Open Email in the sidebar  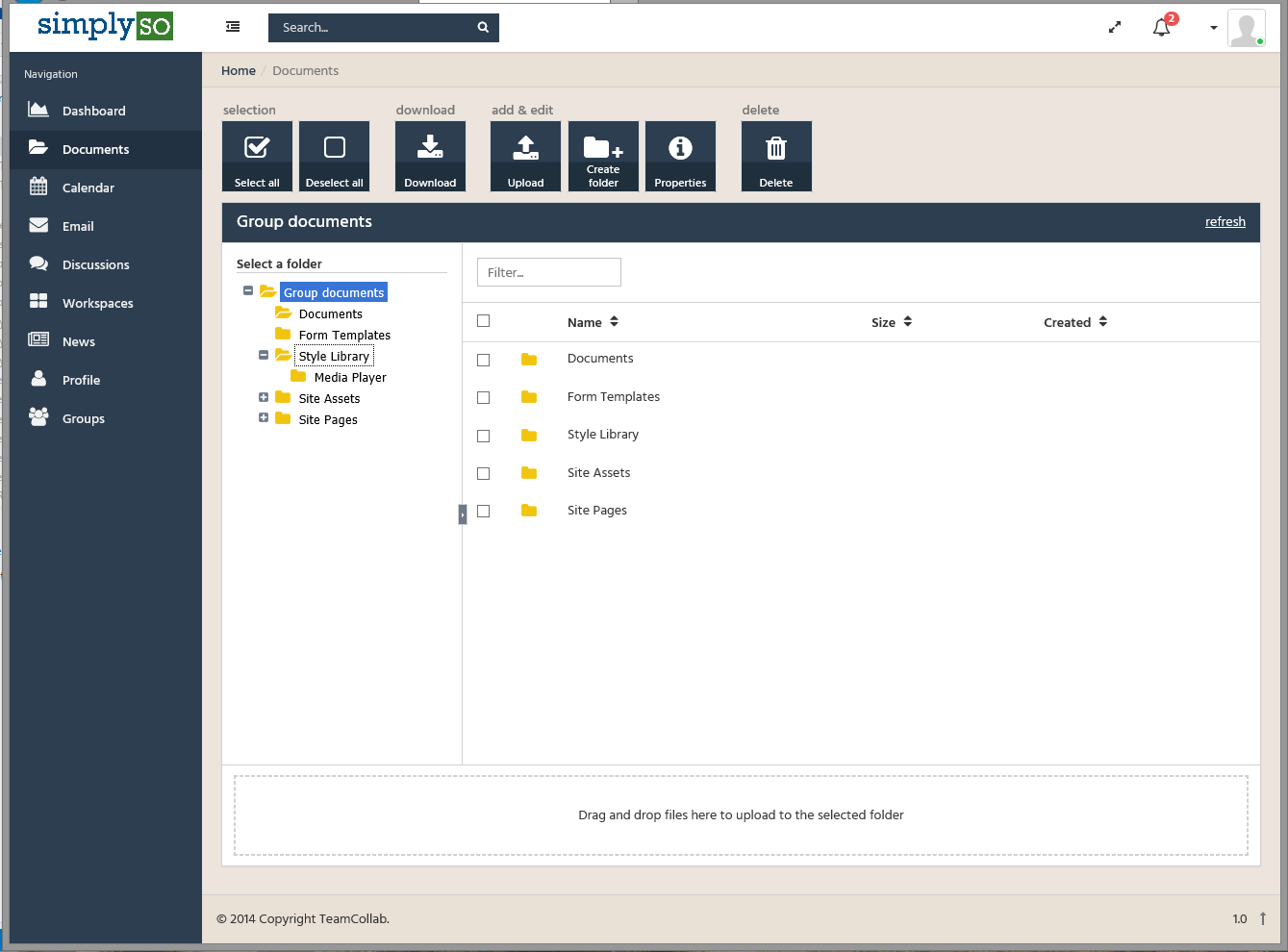pos(106,226)
